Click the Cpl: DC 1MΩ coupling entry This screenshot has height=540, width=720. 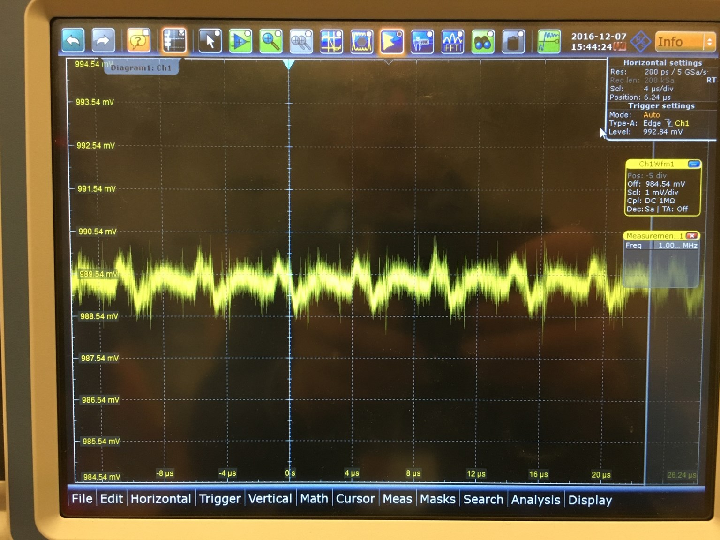(651, 201)
